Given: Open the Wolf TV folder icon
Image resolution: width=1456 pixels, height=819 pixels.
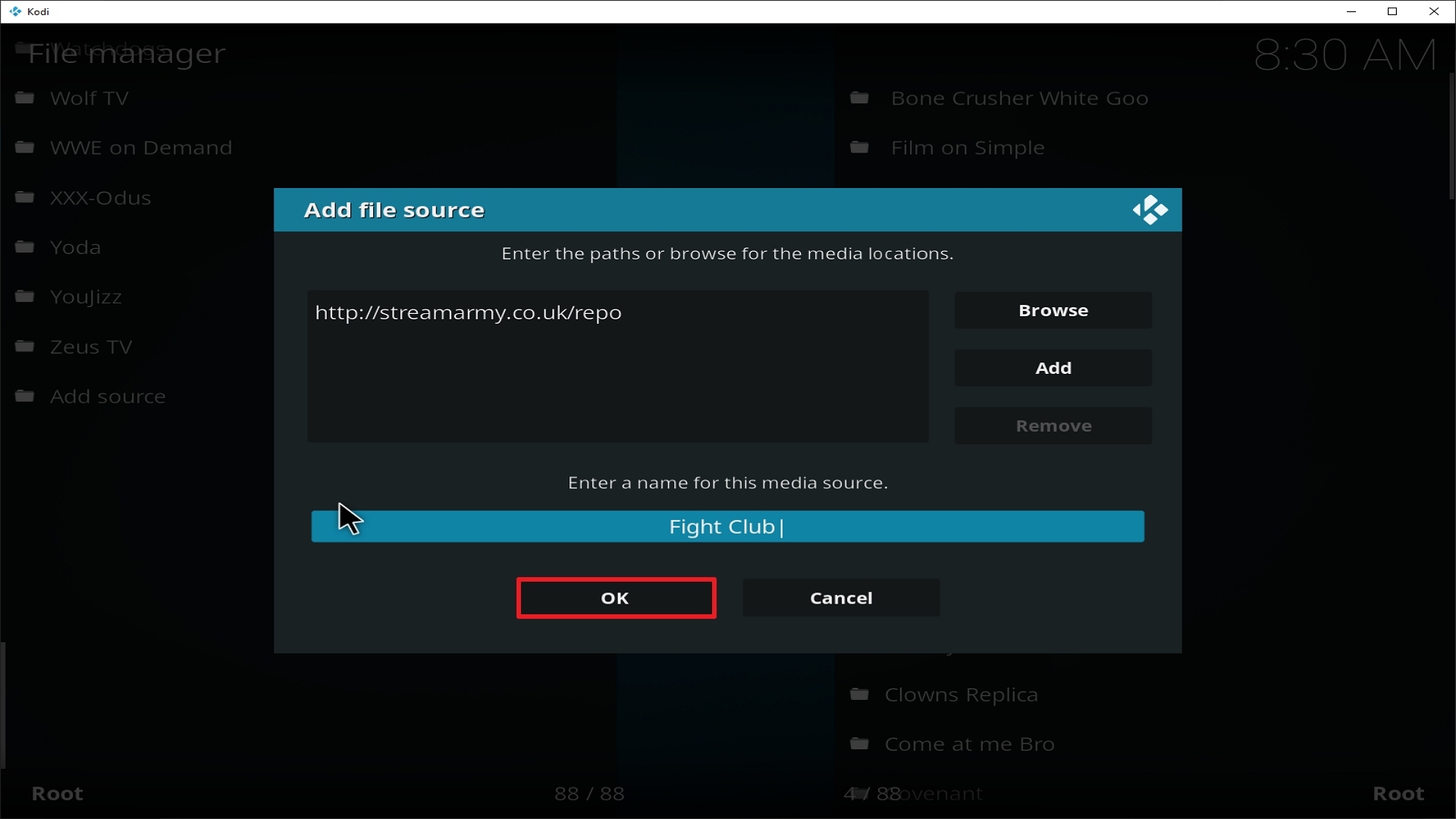Looking at the screenshot, I should [x=25, y=98].
